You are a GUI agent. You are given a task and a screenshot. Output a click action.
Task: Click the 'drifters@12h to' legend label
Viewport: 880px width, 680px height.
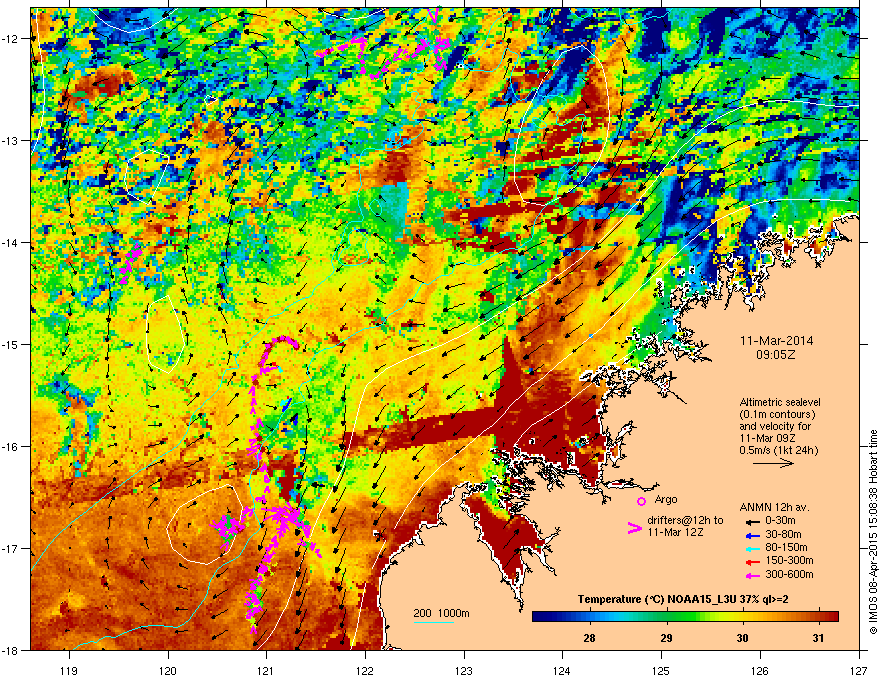click(x=685, y=521)
